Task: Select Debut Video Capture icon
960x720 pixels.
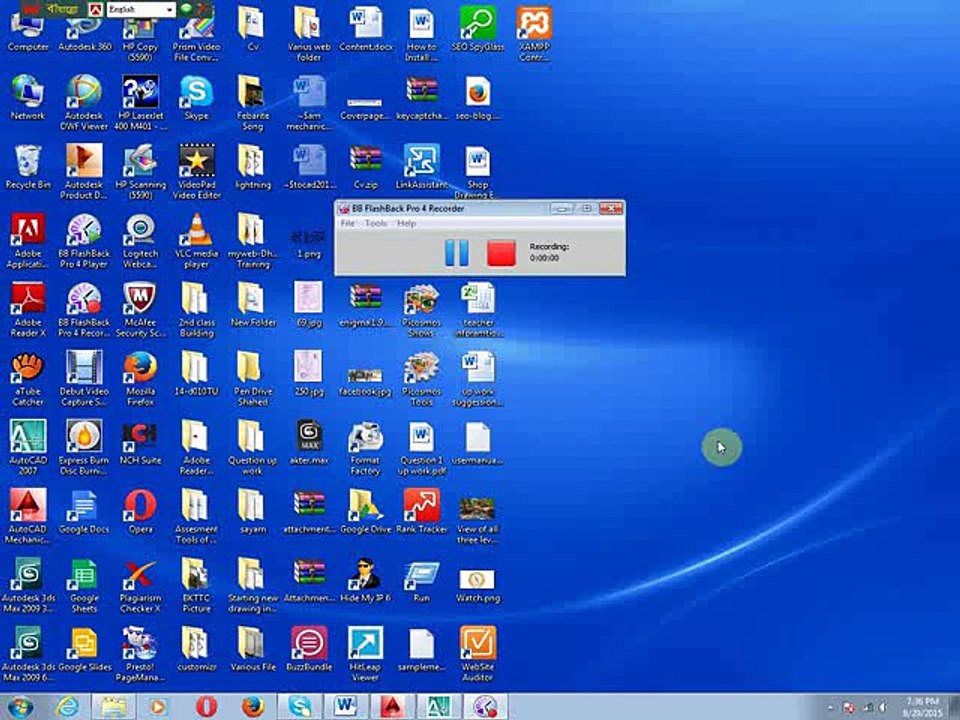Action: coord(84,379)
